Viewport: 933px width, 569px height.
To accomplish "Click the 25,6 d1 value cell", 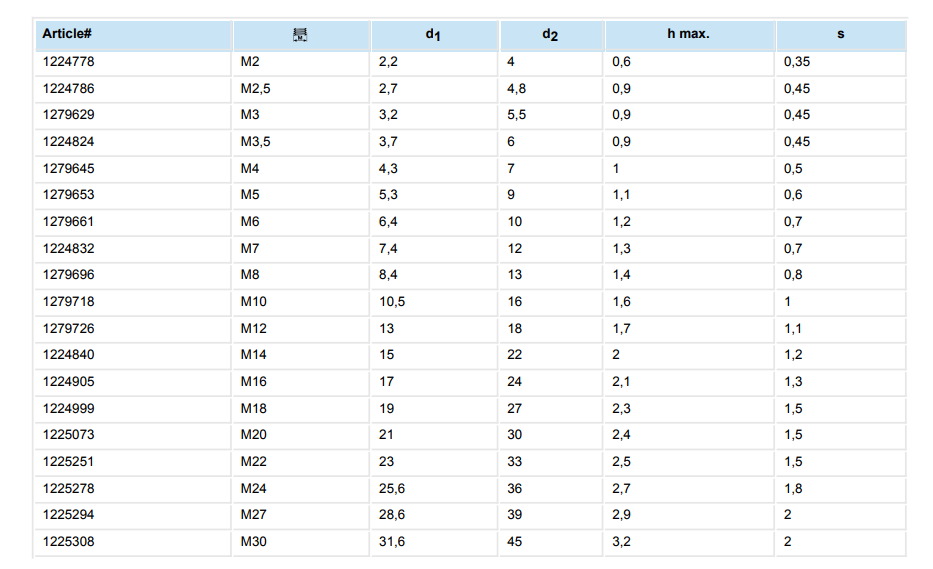I will click(392, 488).
